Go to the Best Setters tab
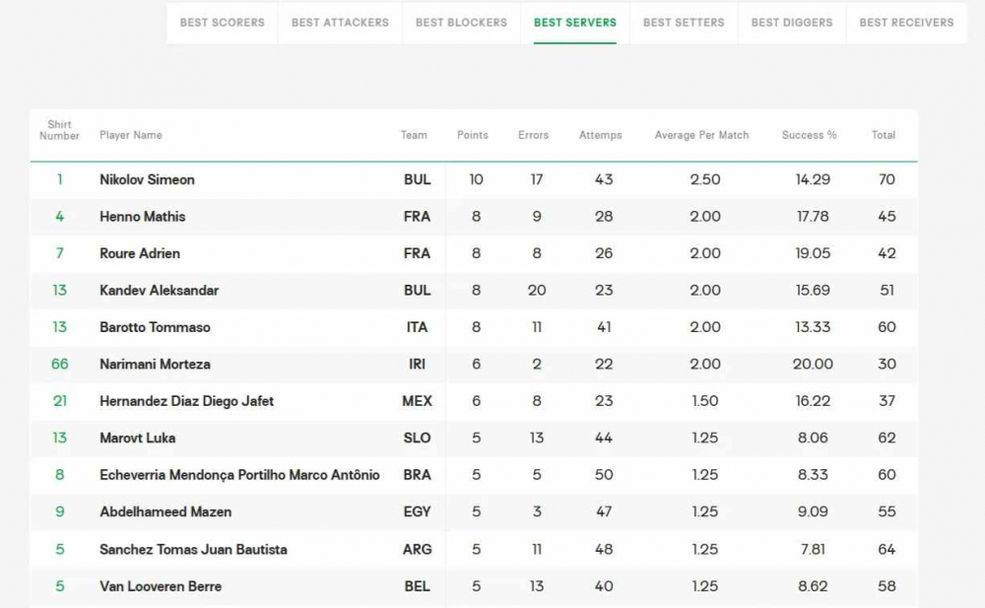985x608 pixels. (x=684, y=22)
